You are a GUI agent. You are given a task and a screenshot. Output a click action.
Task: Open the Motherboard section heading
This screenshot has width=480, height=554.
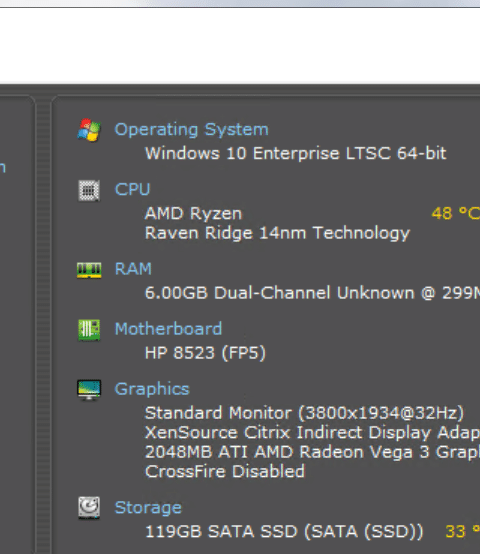168,329
